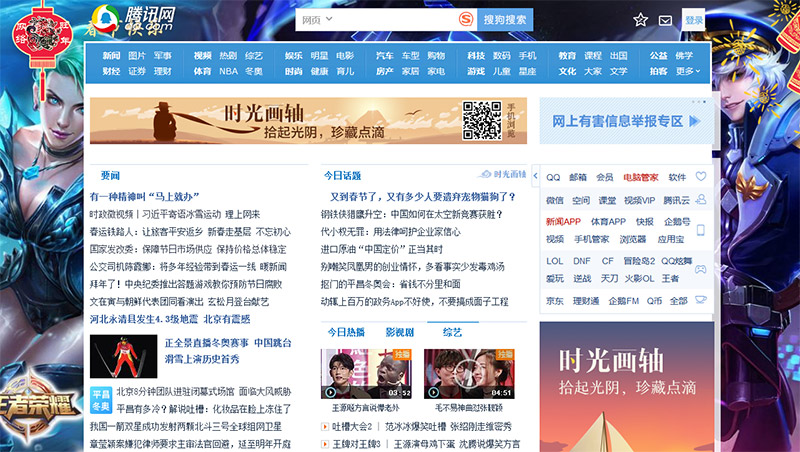The width and height of the screenshot is (800, 452).
Task: Open NBA in the navigation bar
Action: point(229,71)
